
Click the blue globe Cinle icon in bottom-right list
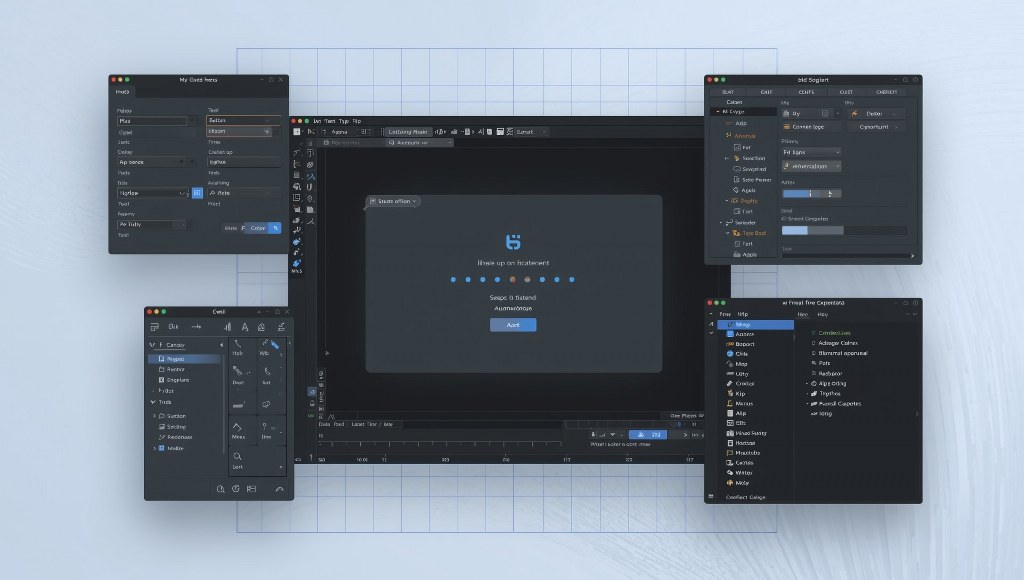tap(730, 353)
